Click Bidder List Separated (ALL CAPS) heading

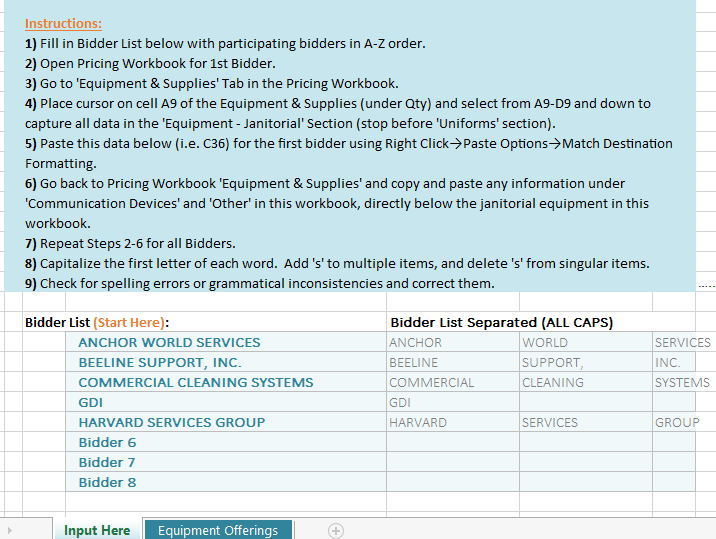(501, 322)
